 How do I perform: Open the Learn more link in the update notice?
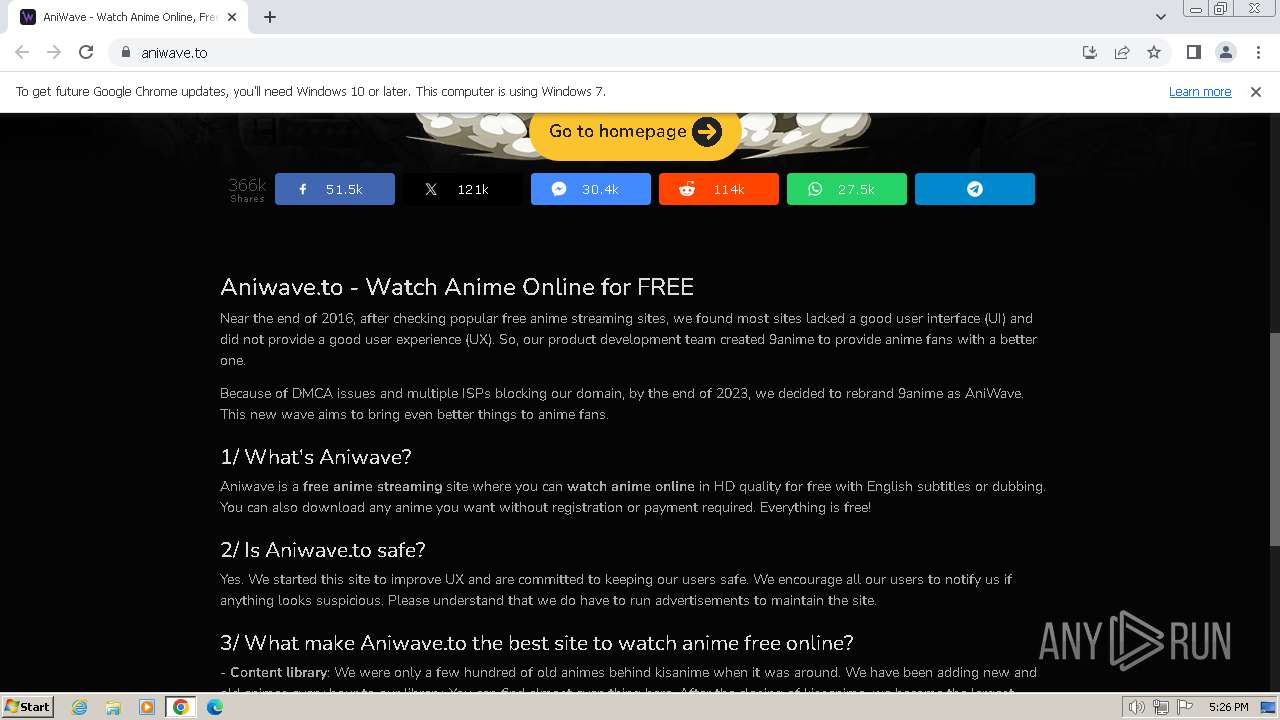[x=1200, y=92]
